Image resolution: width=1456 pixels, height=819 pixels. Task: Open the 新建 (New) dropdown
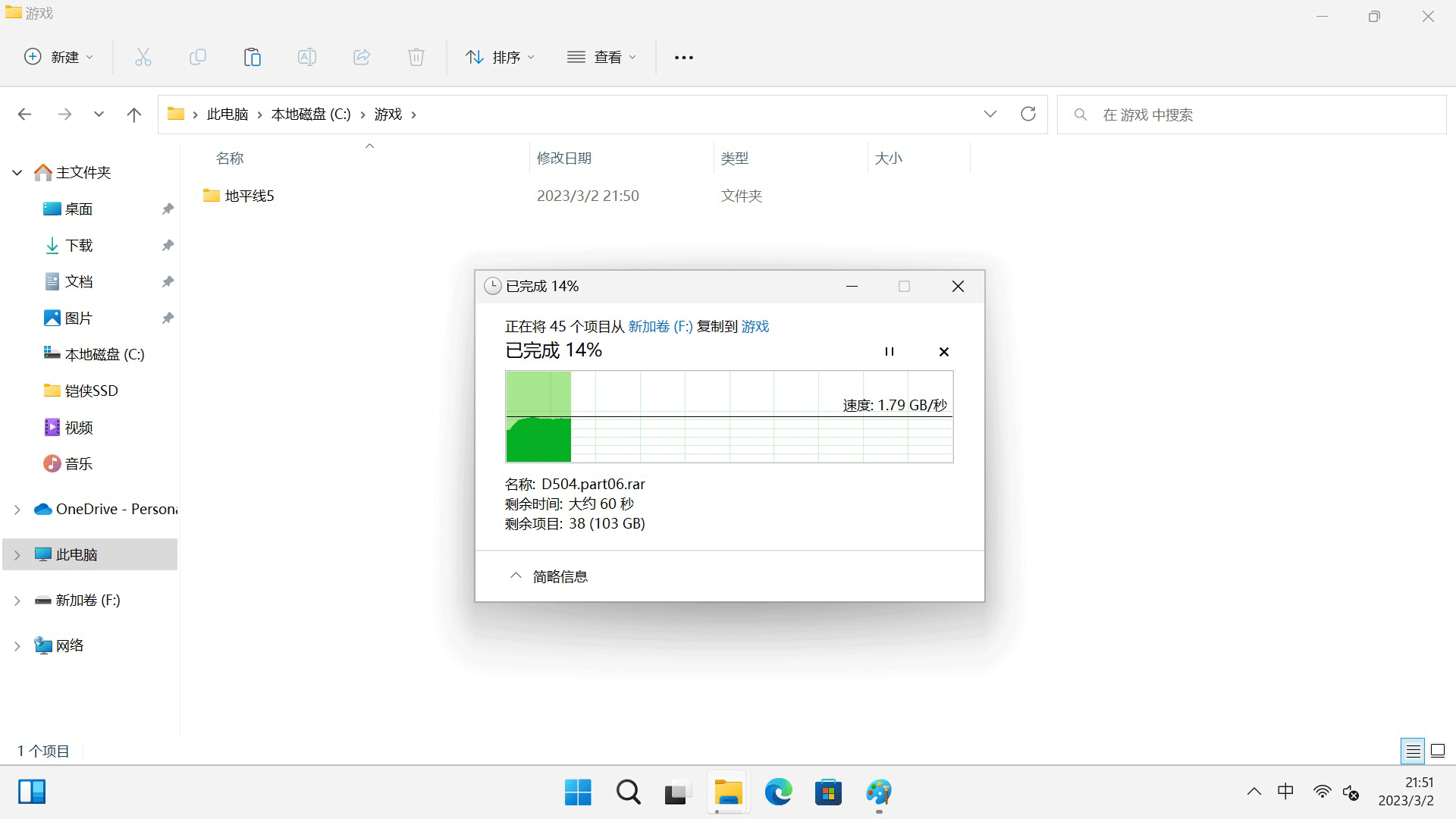coord(59,57)
